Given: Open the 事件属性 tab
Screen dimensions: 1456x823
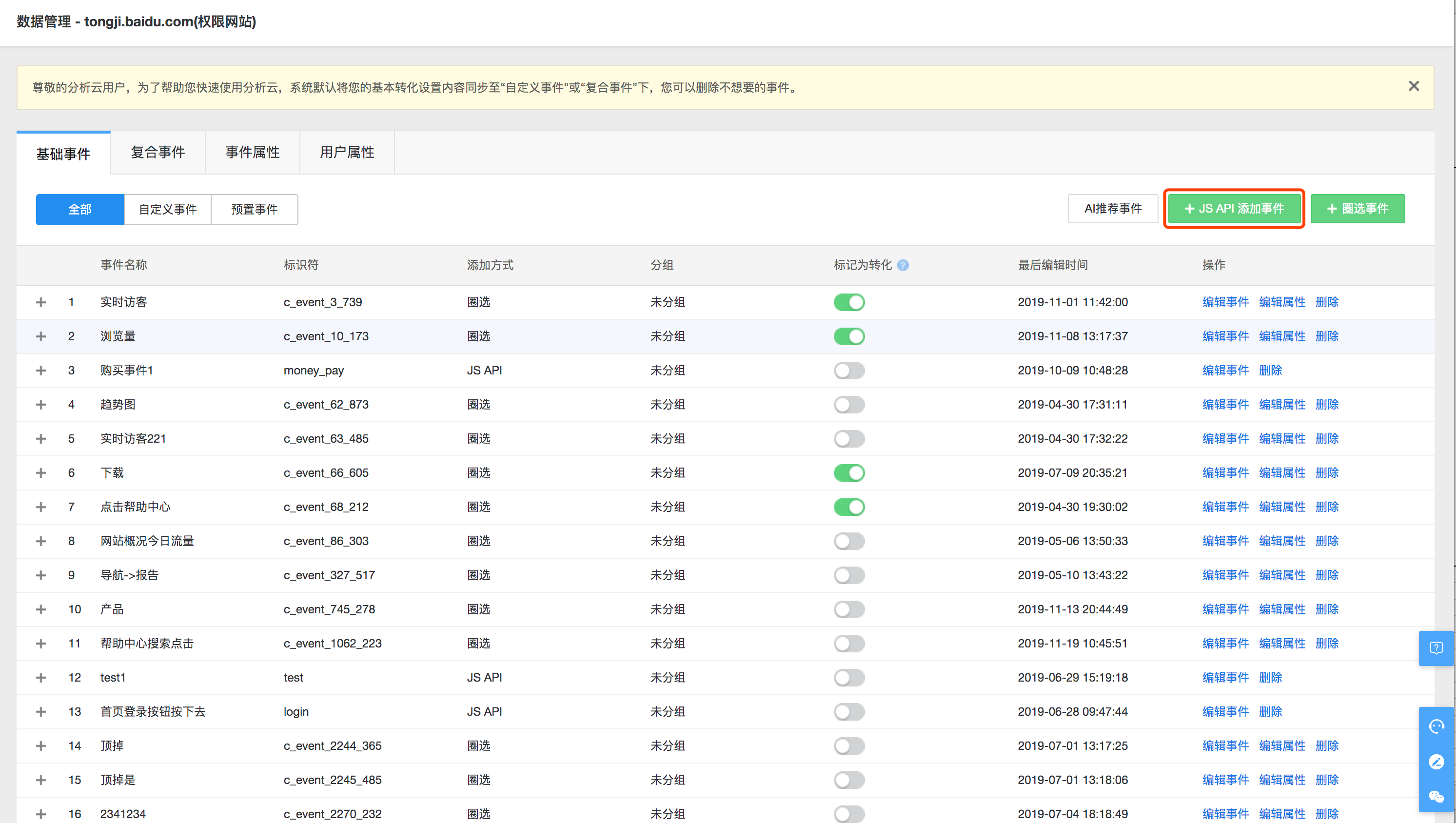Looking at the screenshot, I should coord(253,153).
